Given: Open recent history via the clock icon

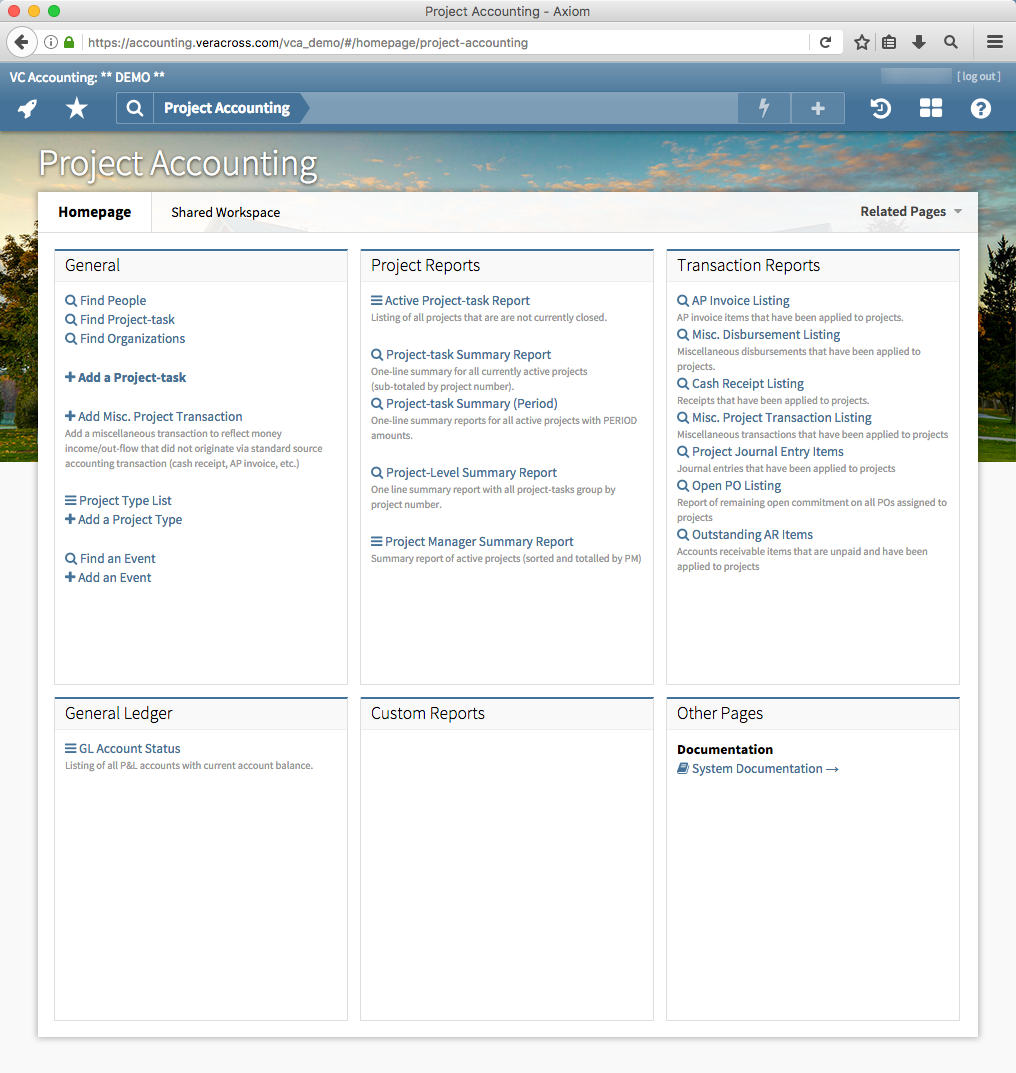Looking at the screenshot, I should coord(880,108).
